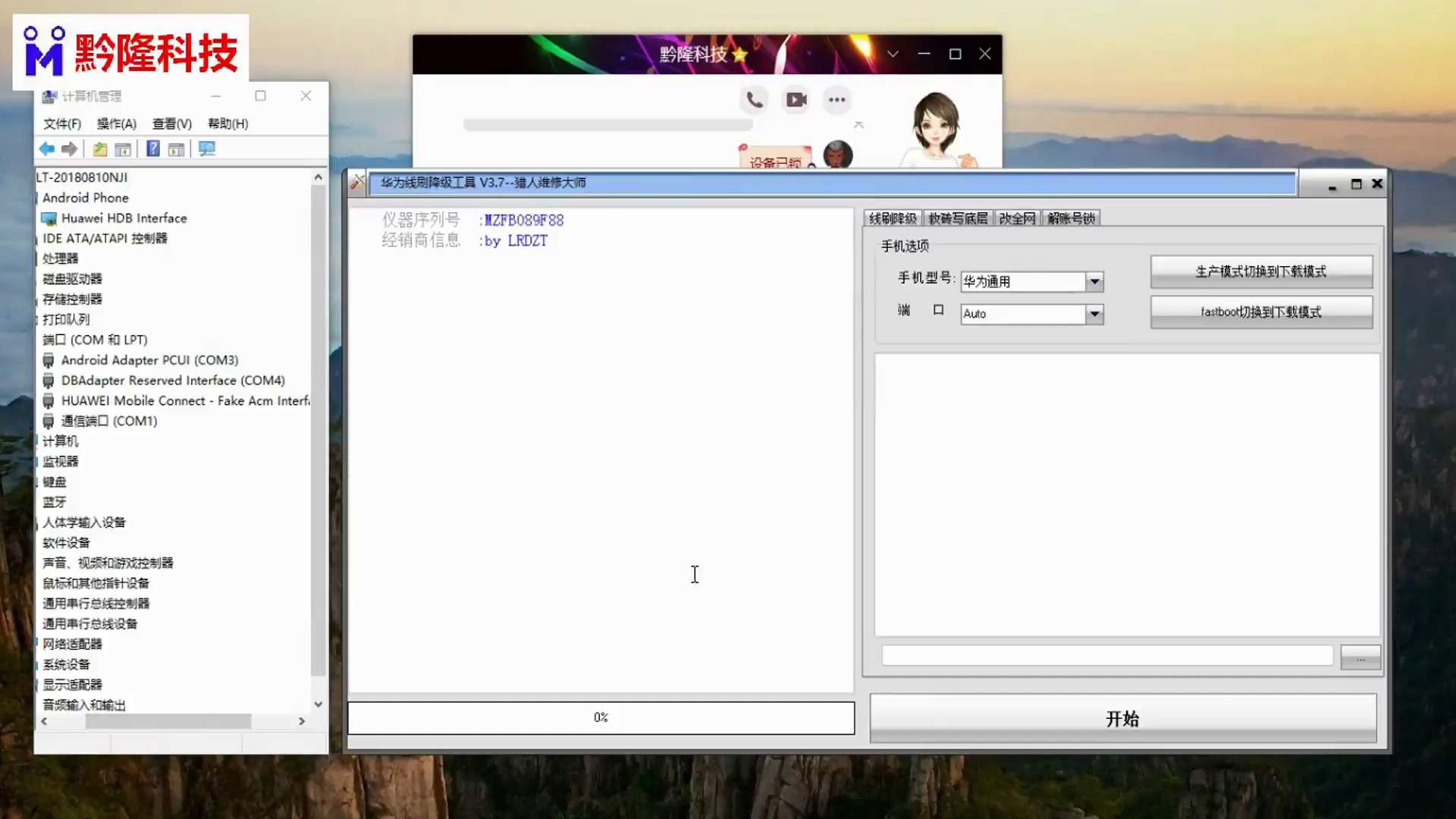The height and width of the screenshot is (819, 1456).
Task: Click the help question-mark toolbar icon
Action: [x=152, y=149]
